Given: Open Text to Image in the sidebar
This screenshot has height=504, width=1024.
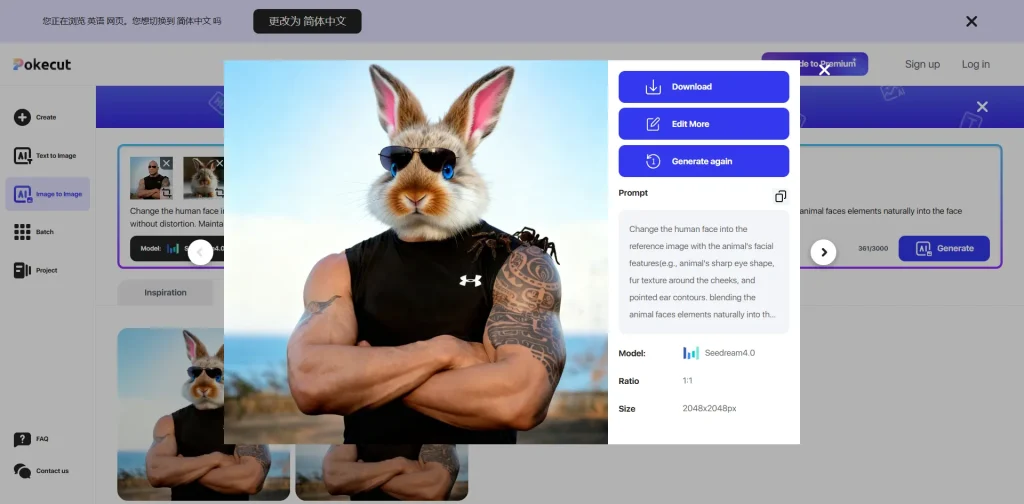Looking at the screenshot, I should (46, 155).
